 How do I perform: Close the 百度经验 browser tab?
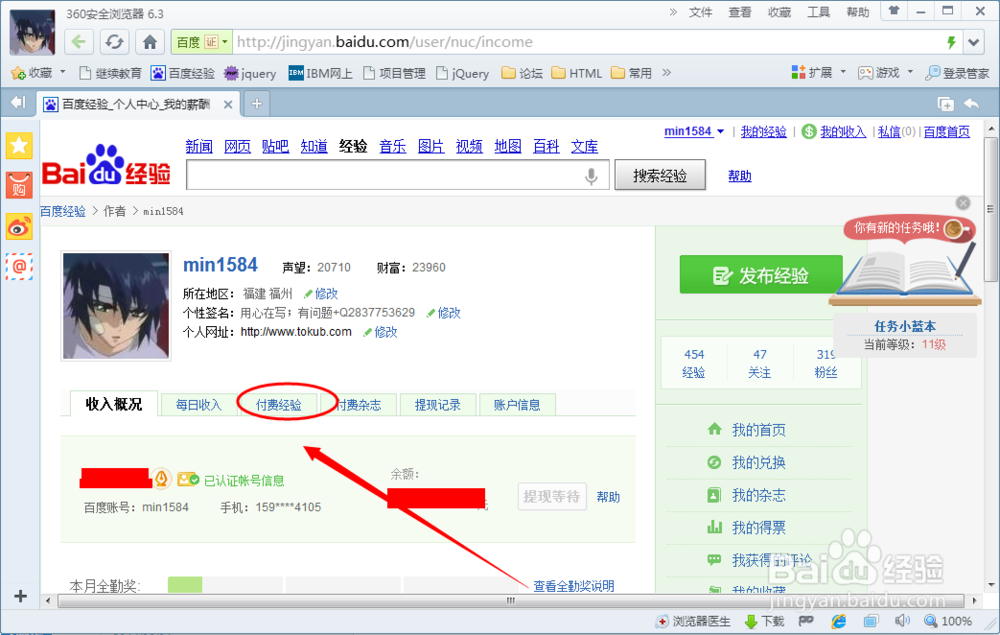tap(228, 105)
